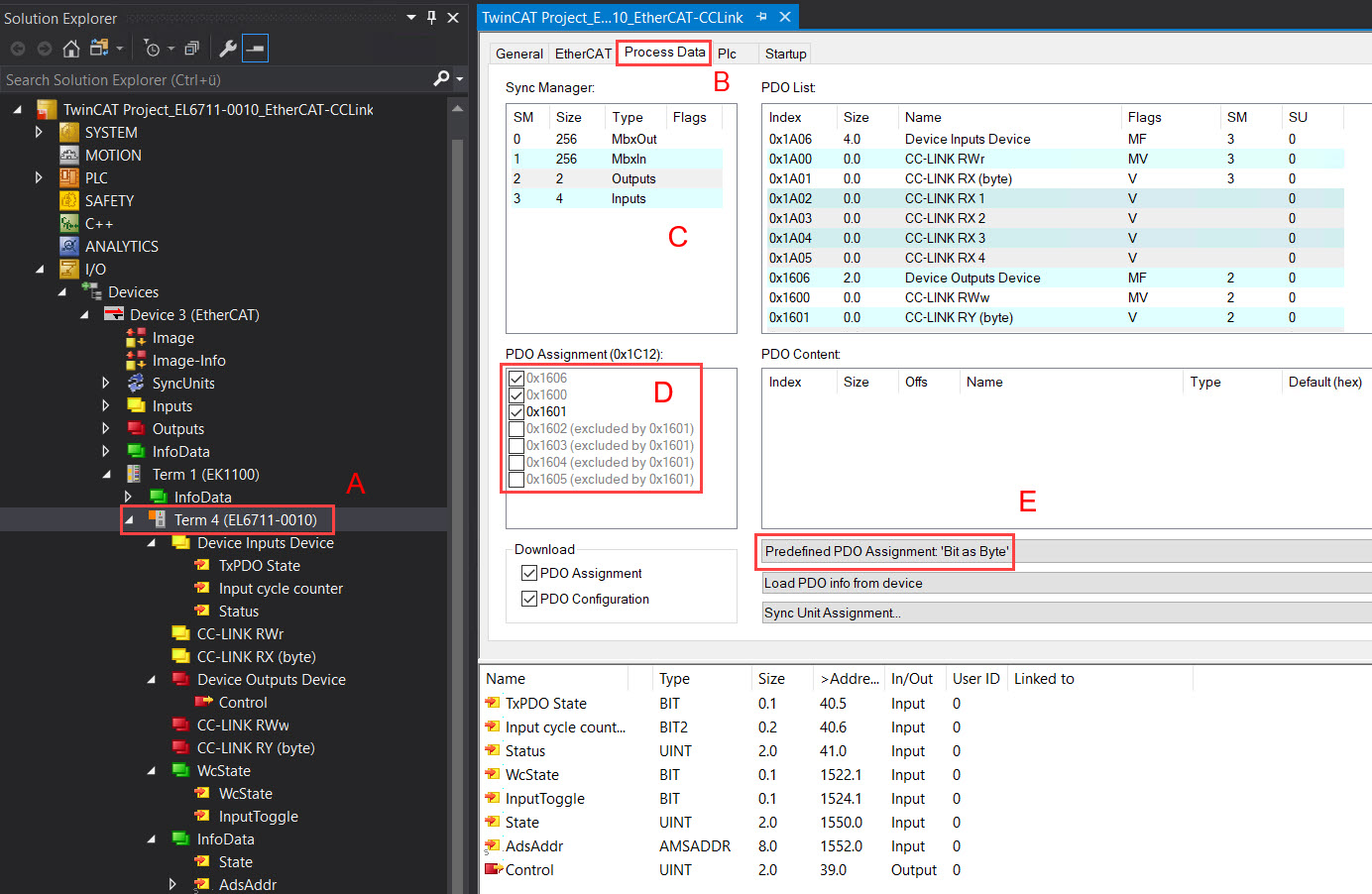Toggle the 0x1606 PDO assignment checkbox

coord(515,379)
